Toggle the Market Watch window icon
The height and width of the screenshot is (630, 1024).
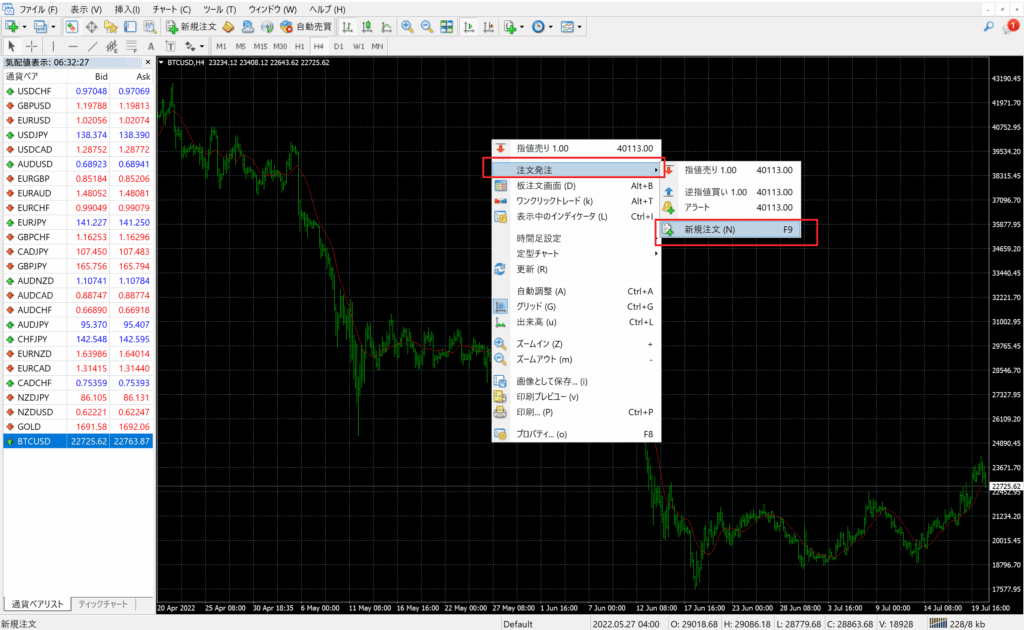pos(71,27)
